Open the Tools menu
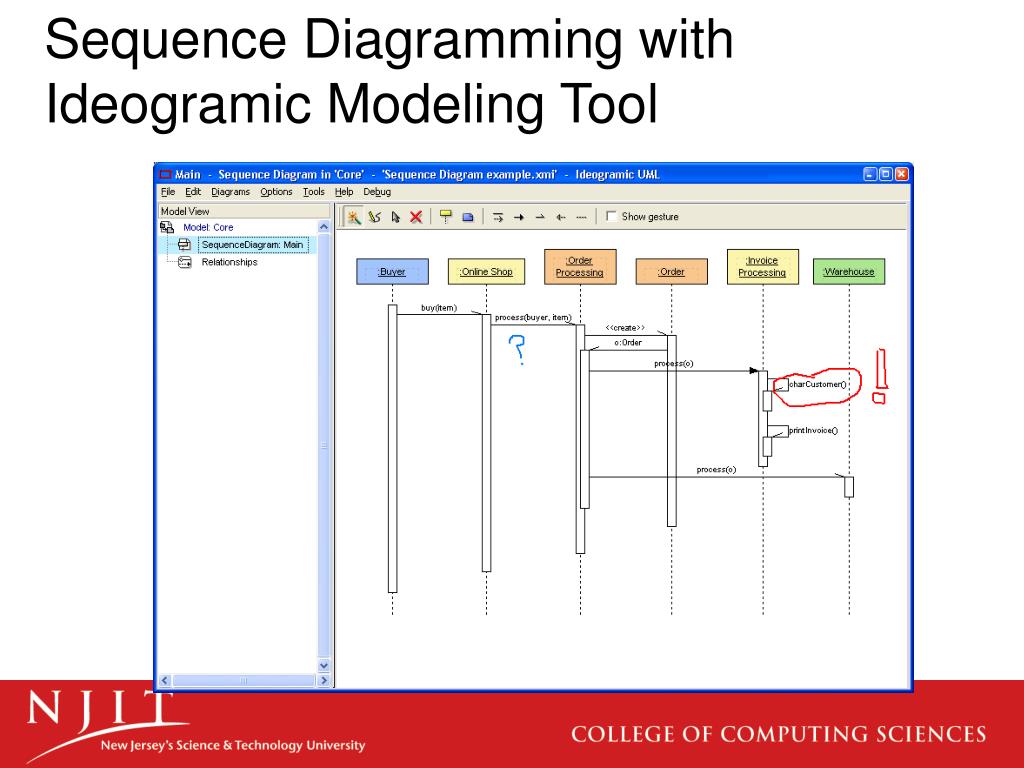The height and width of the screenshot is (768, 1024). coord(313,192)
